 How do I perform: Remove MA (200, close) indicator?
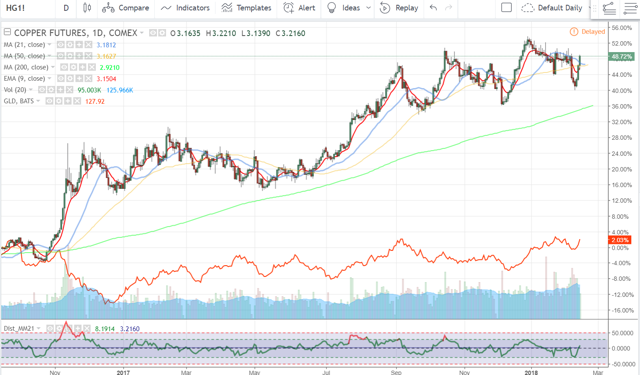click(x=92, y=67)
